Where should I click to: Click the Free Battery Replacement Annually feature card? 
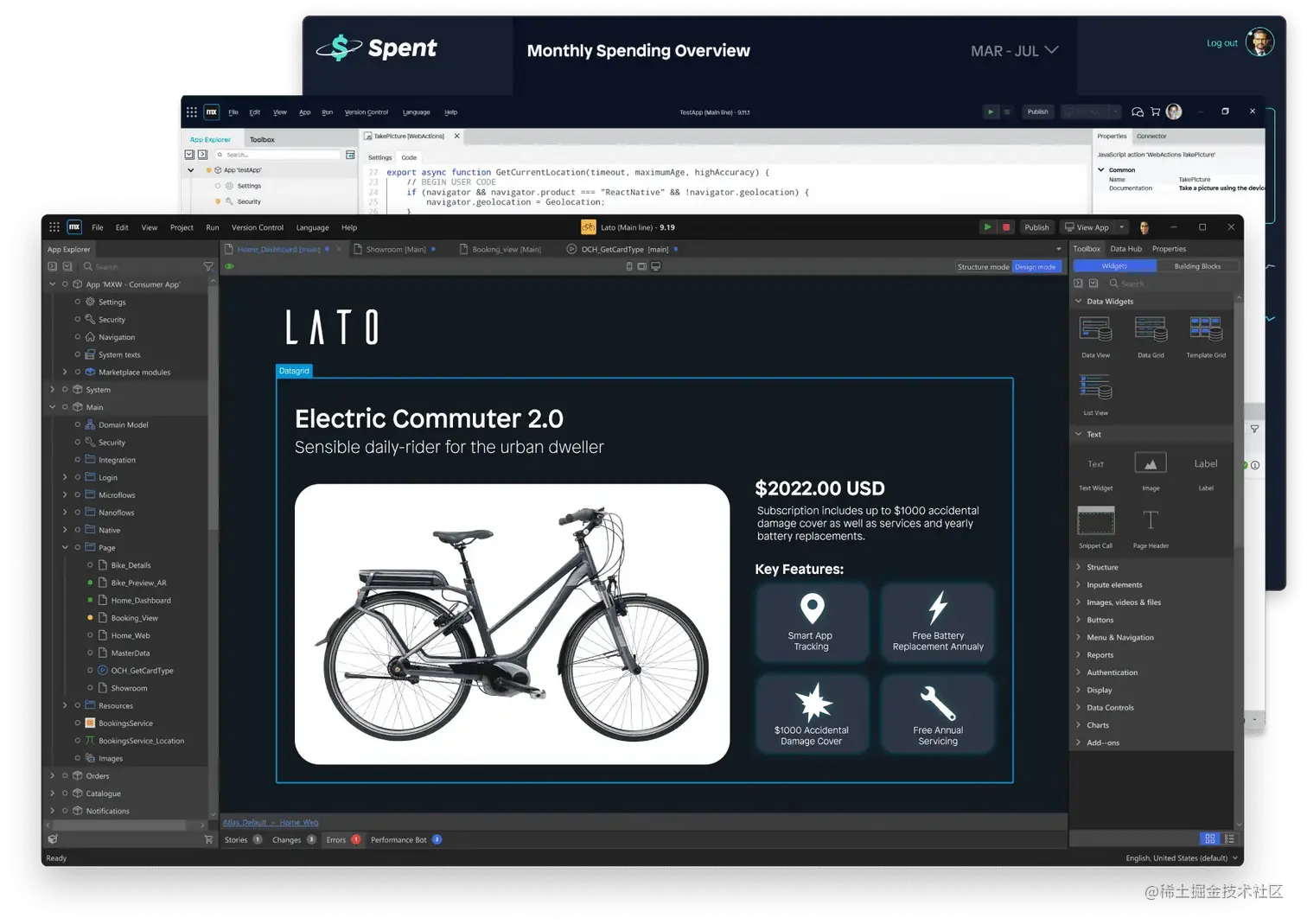tap(938, 622)
